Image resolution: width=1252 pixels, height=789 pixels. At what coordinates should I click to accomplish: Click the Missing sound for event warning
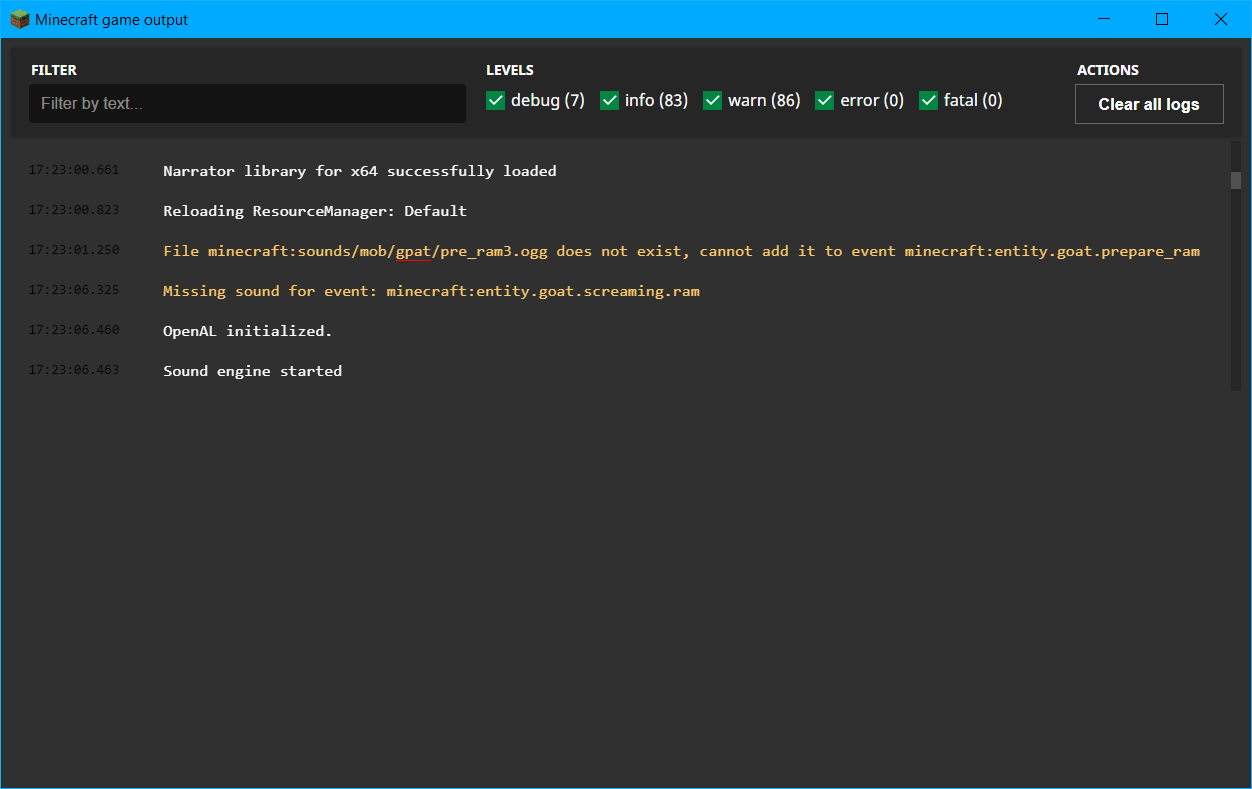click(430, 291)
